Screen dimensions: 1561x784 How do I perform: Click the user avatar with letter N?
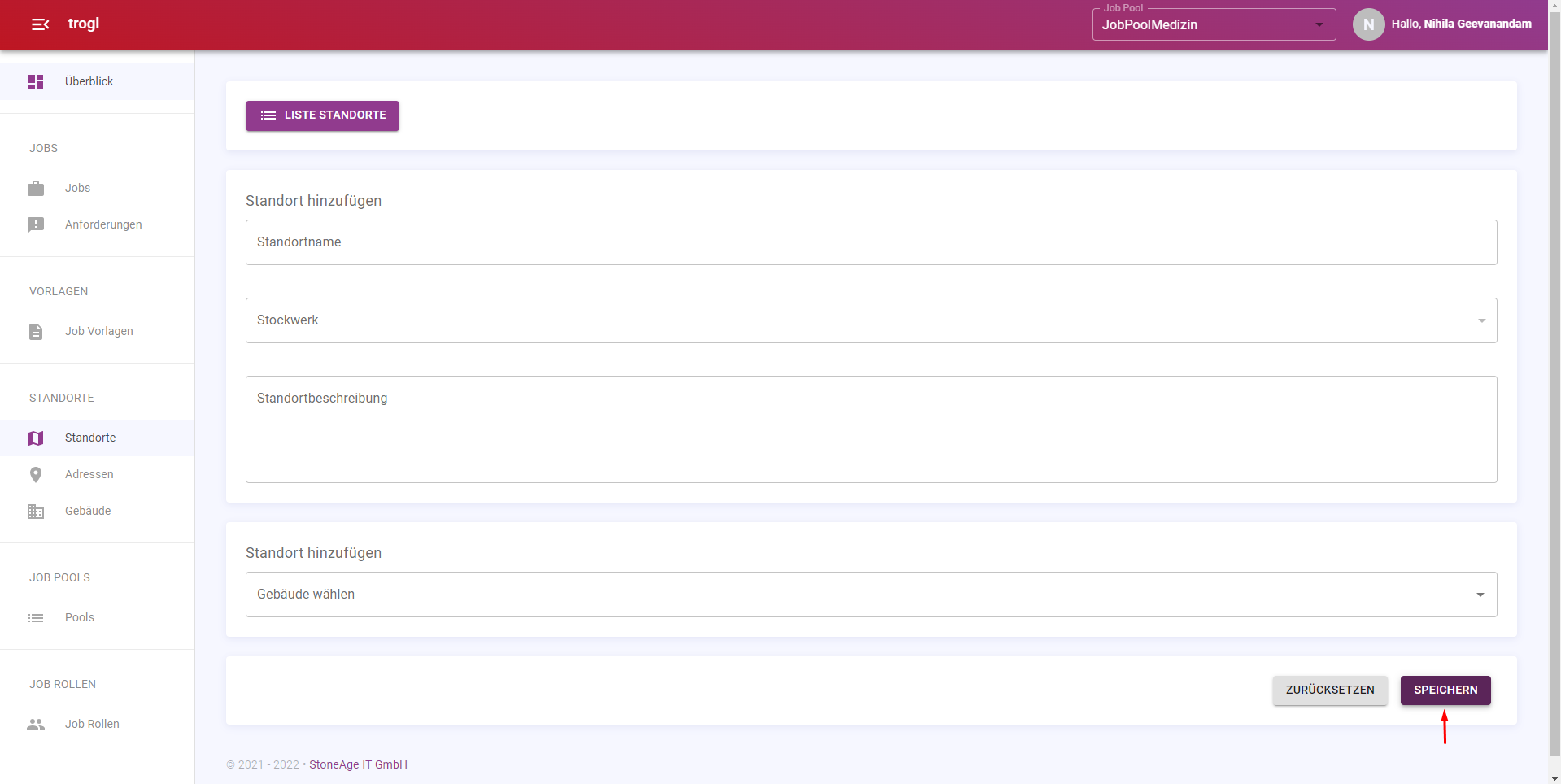pos(1368,24)
